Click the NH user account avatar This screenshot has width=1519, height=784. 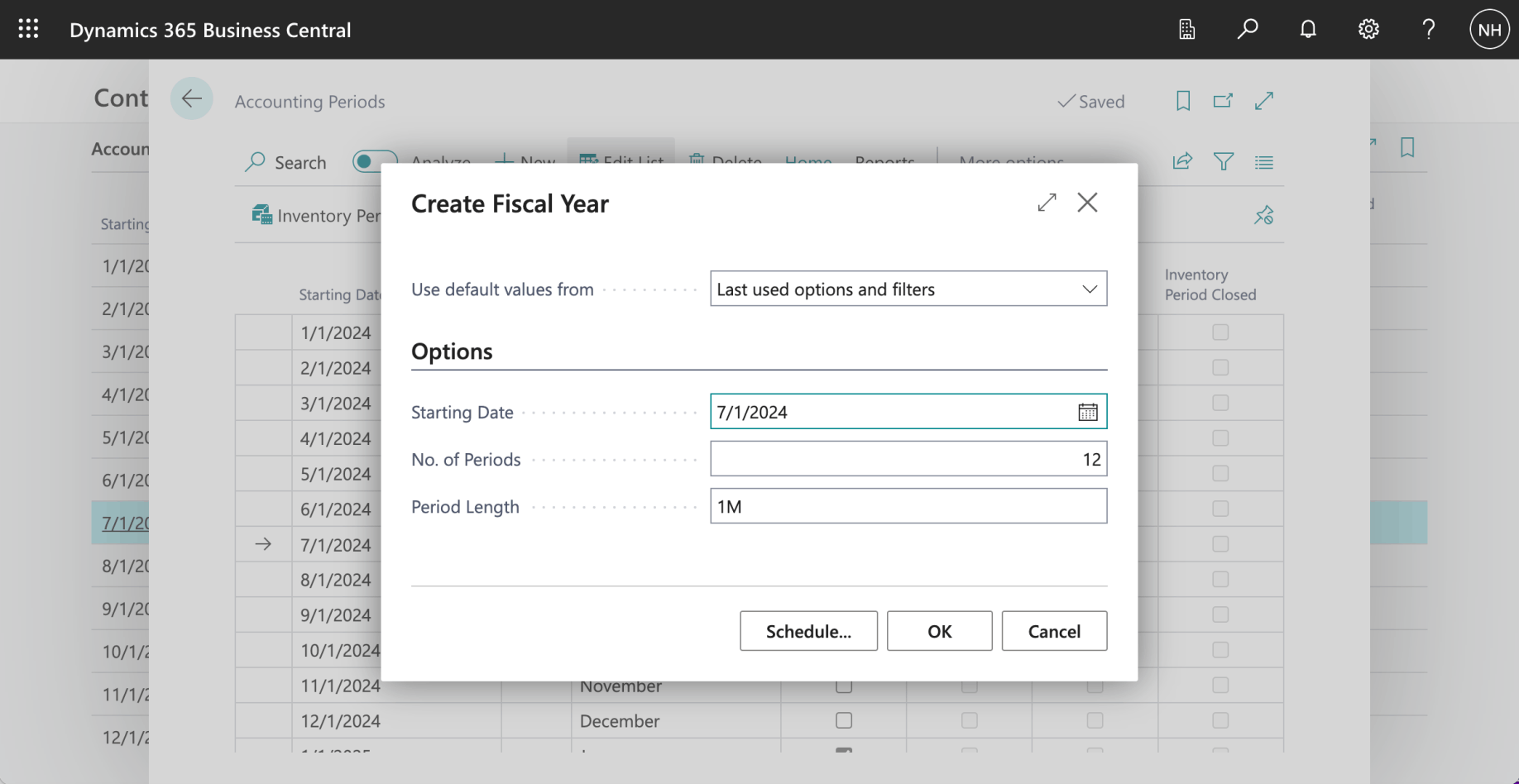pyautogui.click(x=1489, y=30)
